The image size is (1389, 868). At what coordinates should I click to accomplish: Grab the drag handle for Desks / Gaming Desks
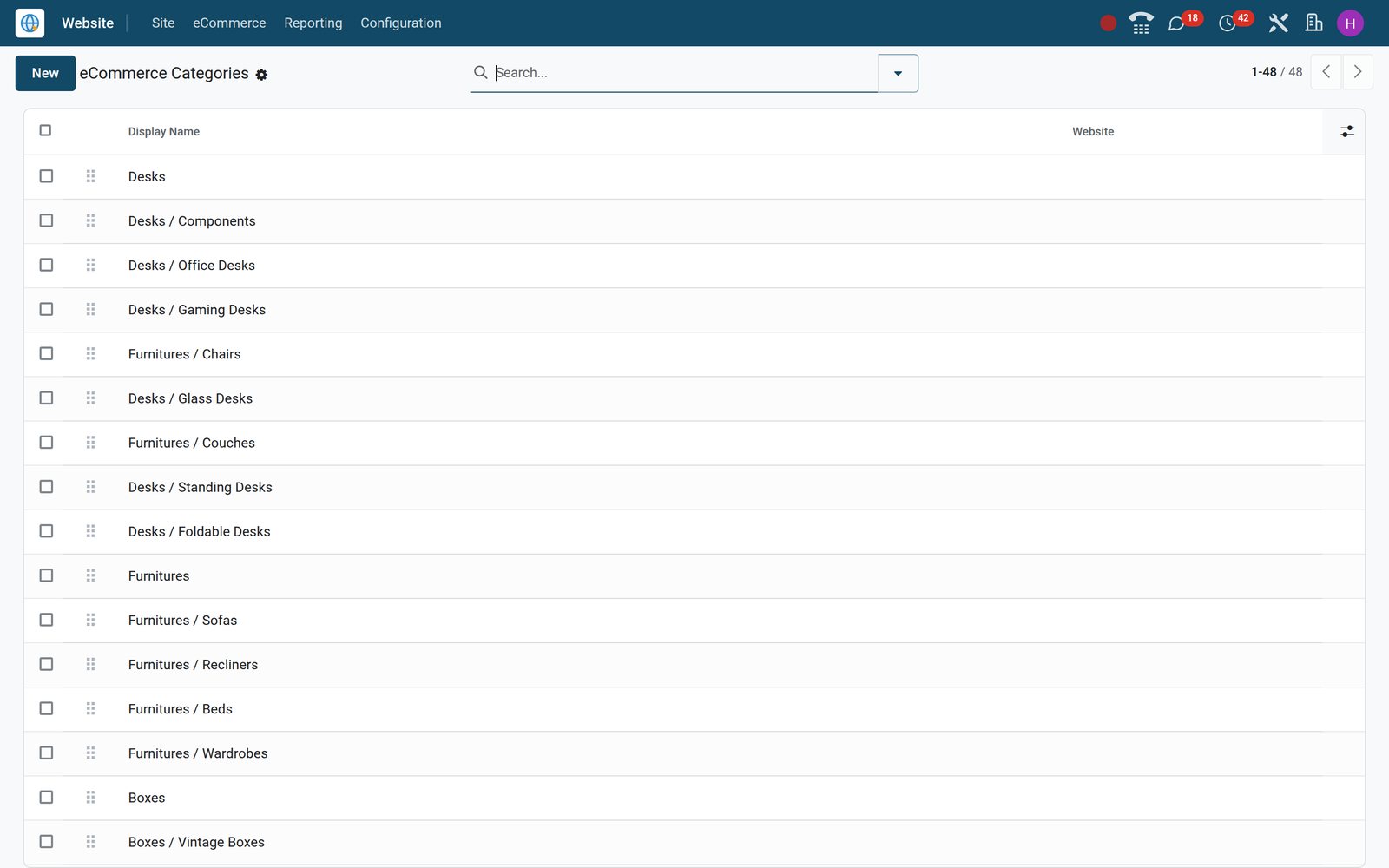coord(90,309)
